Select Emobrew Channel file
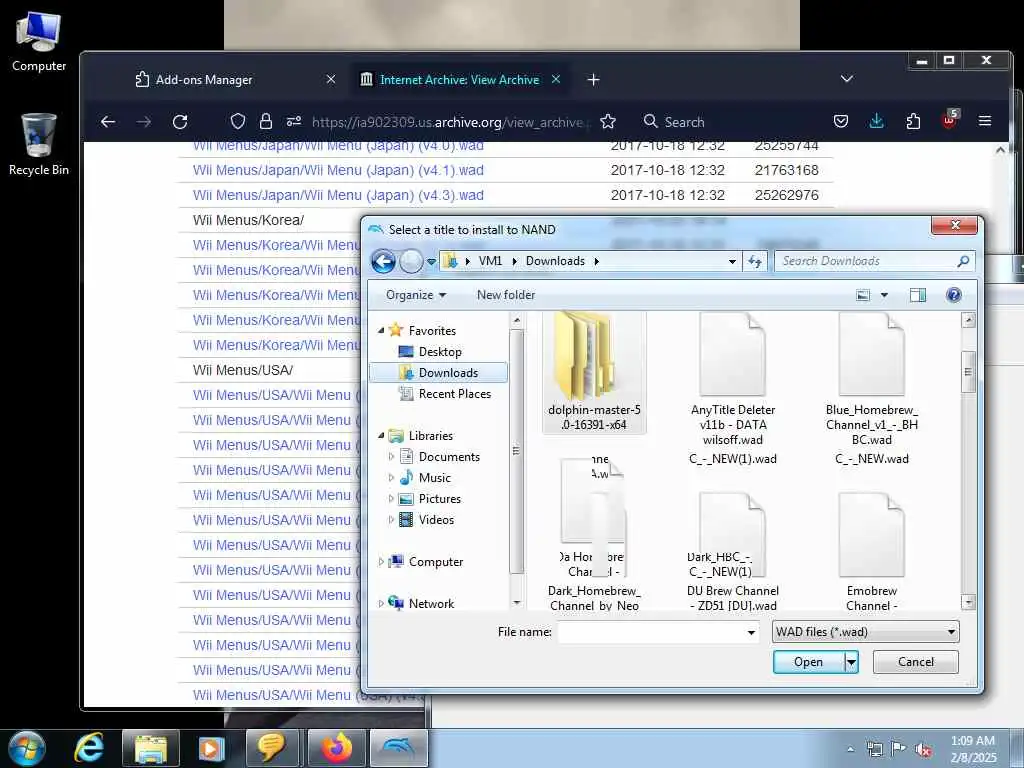1024x768 pixels. click(x=871, y=552)
